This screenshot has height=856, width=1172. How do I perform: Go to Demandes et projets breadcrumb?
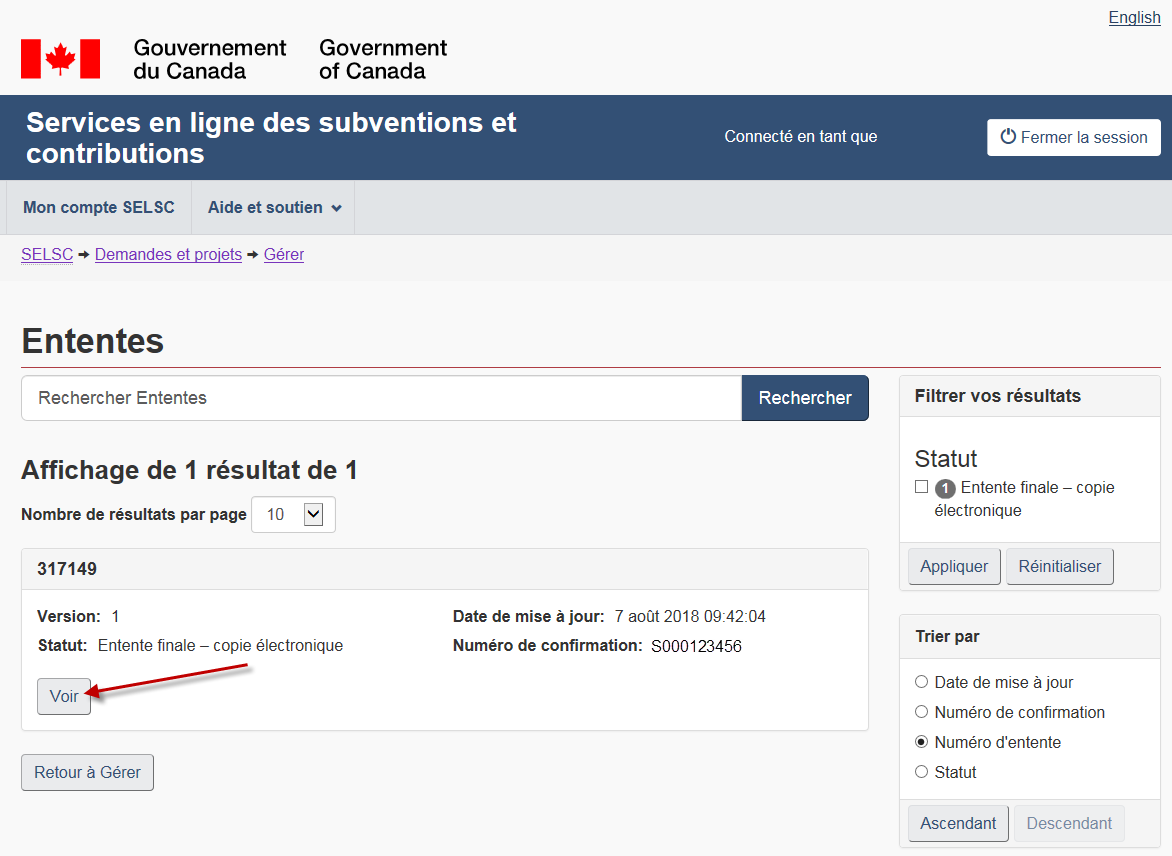(x=168, y=255)
